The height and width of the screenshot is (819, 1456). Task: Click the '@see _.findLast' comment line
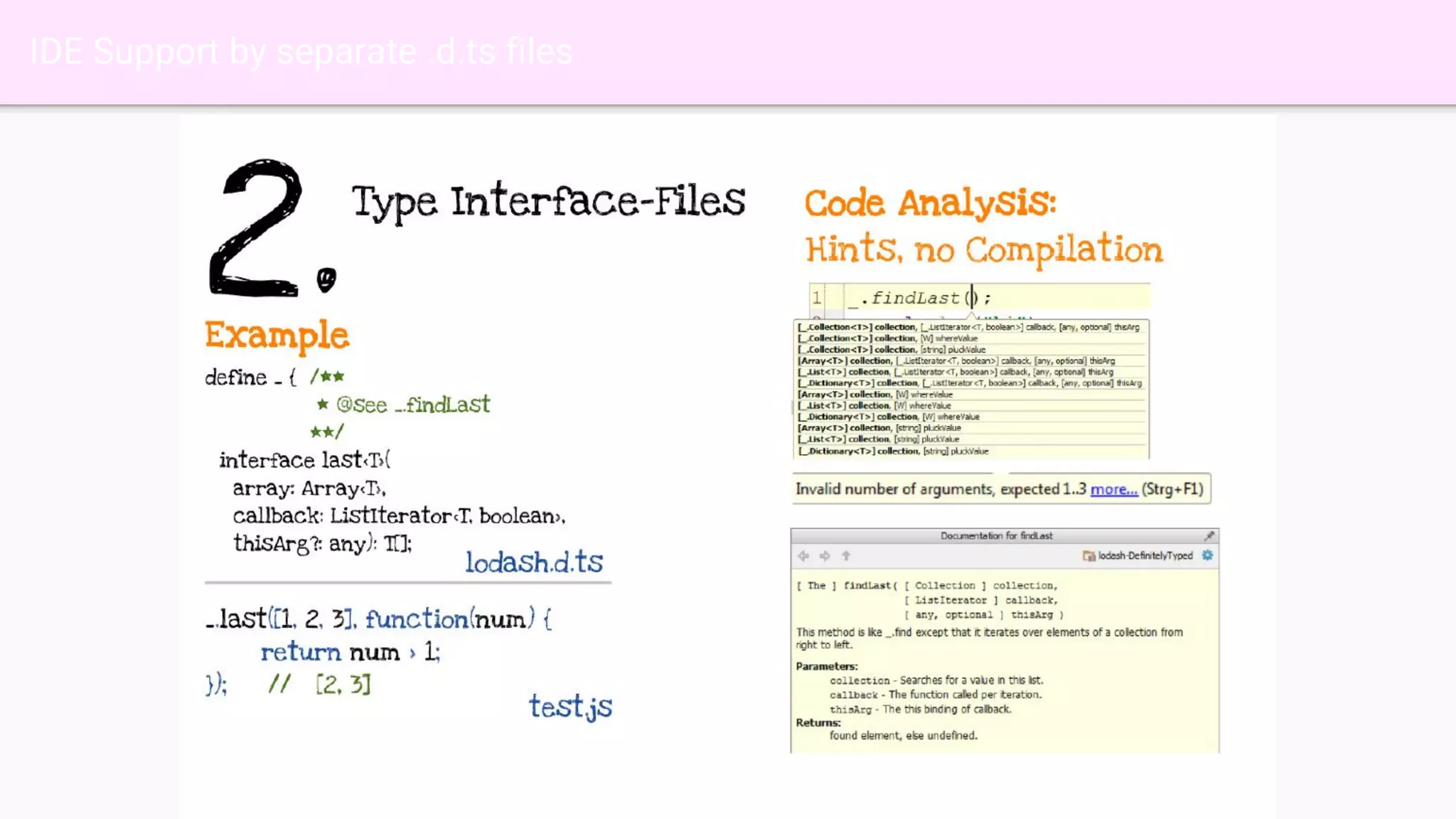[403, 405]
